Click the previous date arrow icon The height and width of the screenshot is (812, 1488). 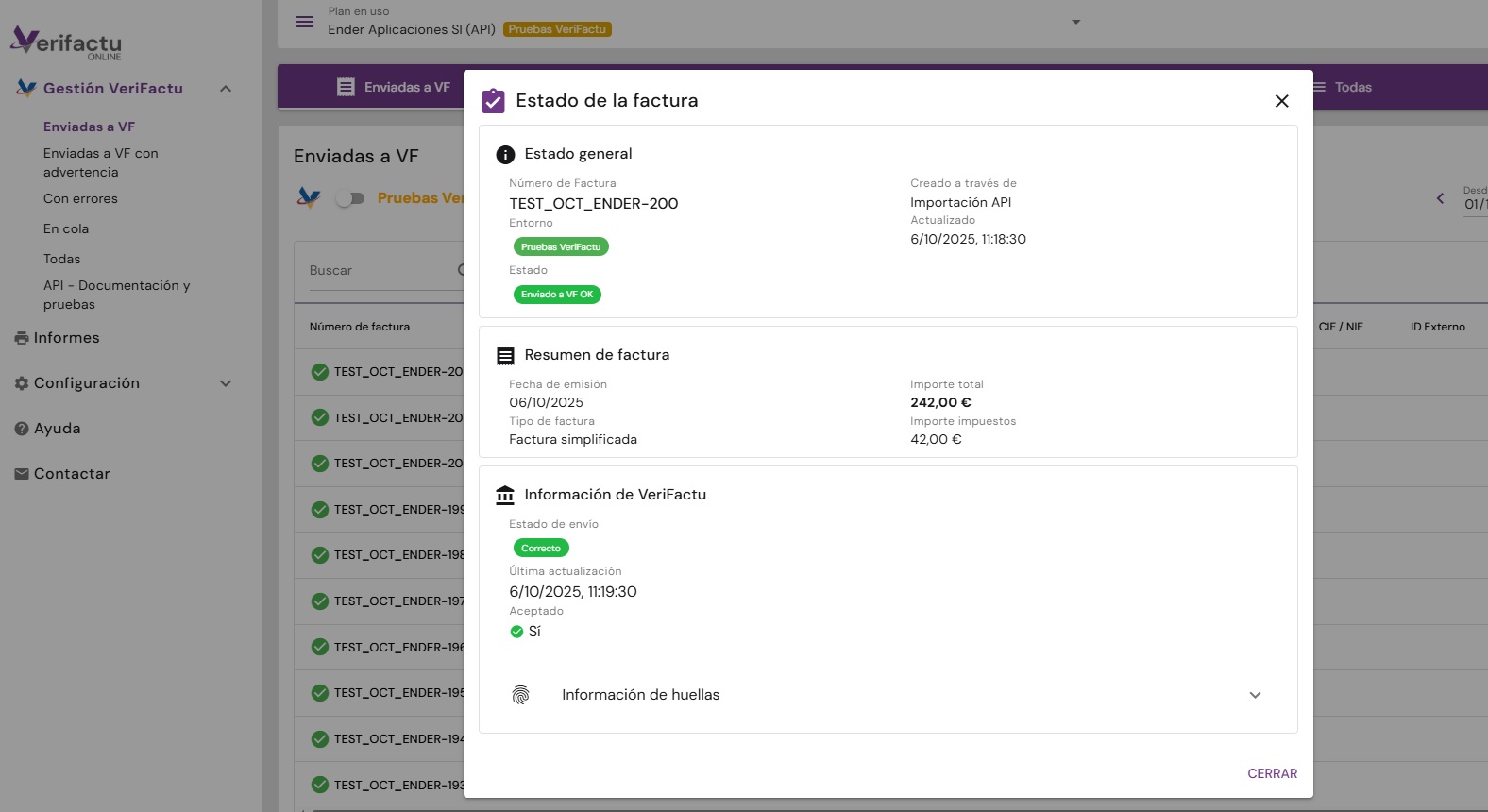pos(1440,198)
